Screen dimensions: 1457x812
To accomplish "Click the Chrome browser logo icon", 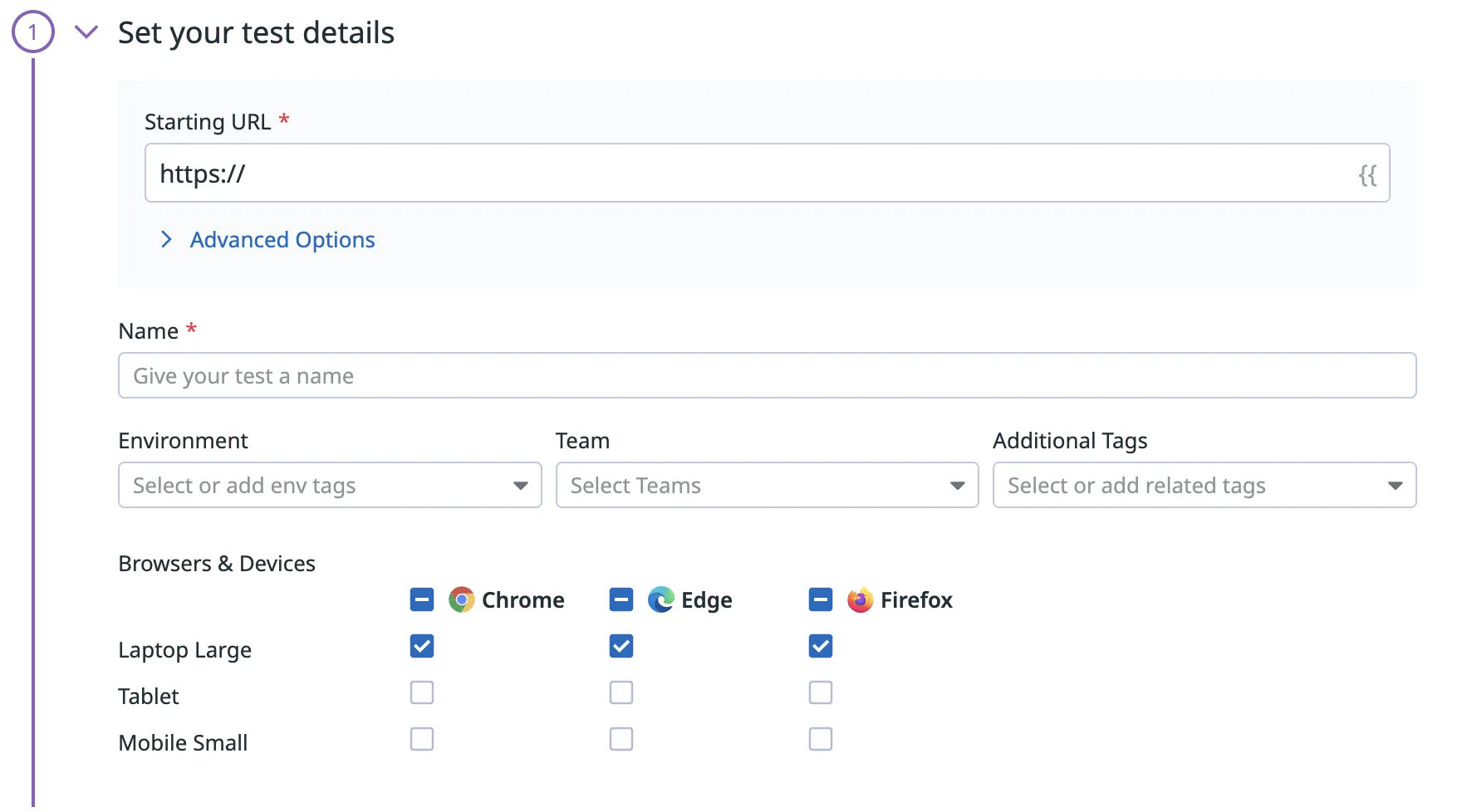I will [461, 599].
